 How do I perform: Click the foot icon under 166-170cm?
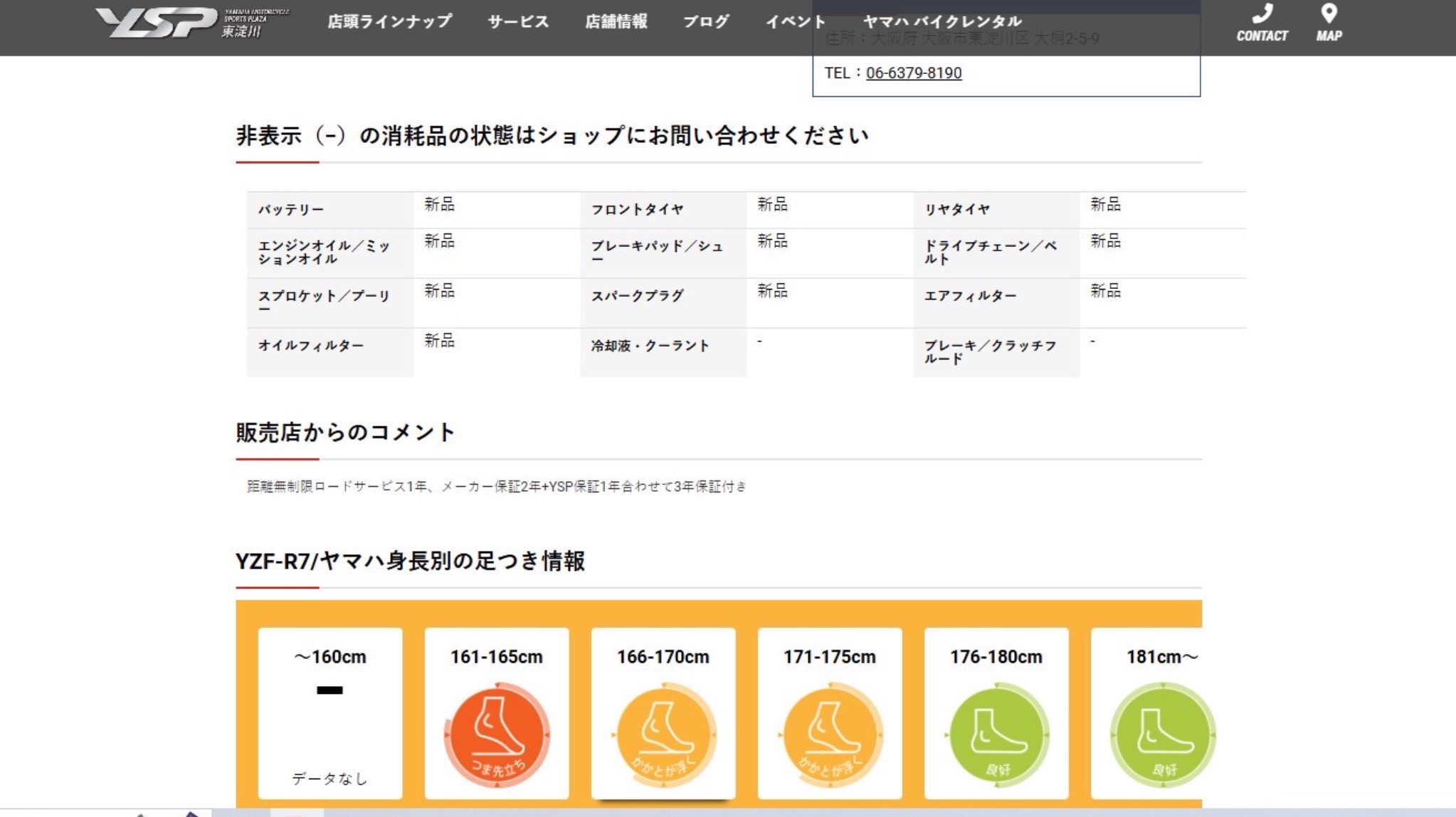(x=663, y=734)
